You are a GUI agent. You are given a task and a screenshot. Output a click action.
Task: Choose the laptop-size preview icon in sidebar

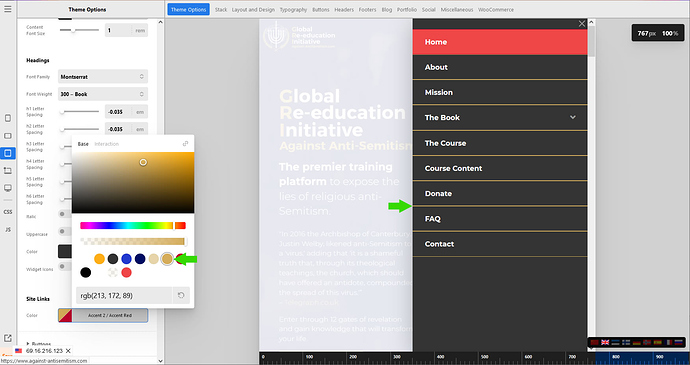(8, 170)
